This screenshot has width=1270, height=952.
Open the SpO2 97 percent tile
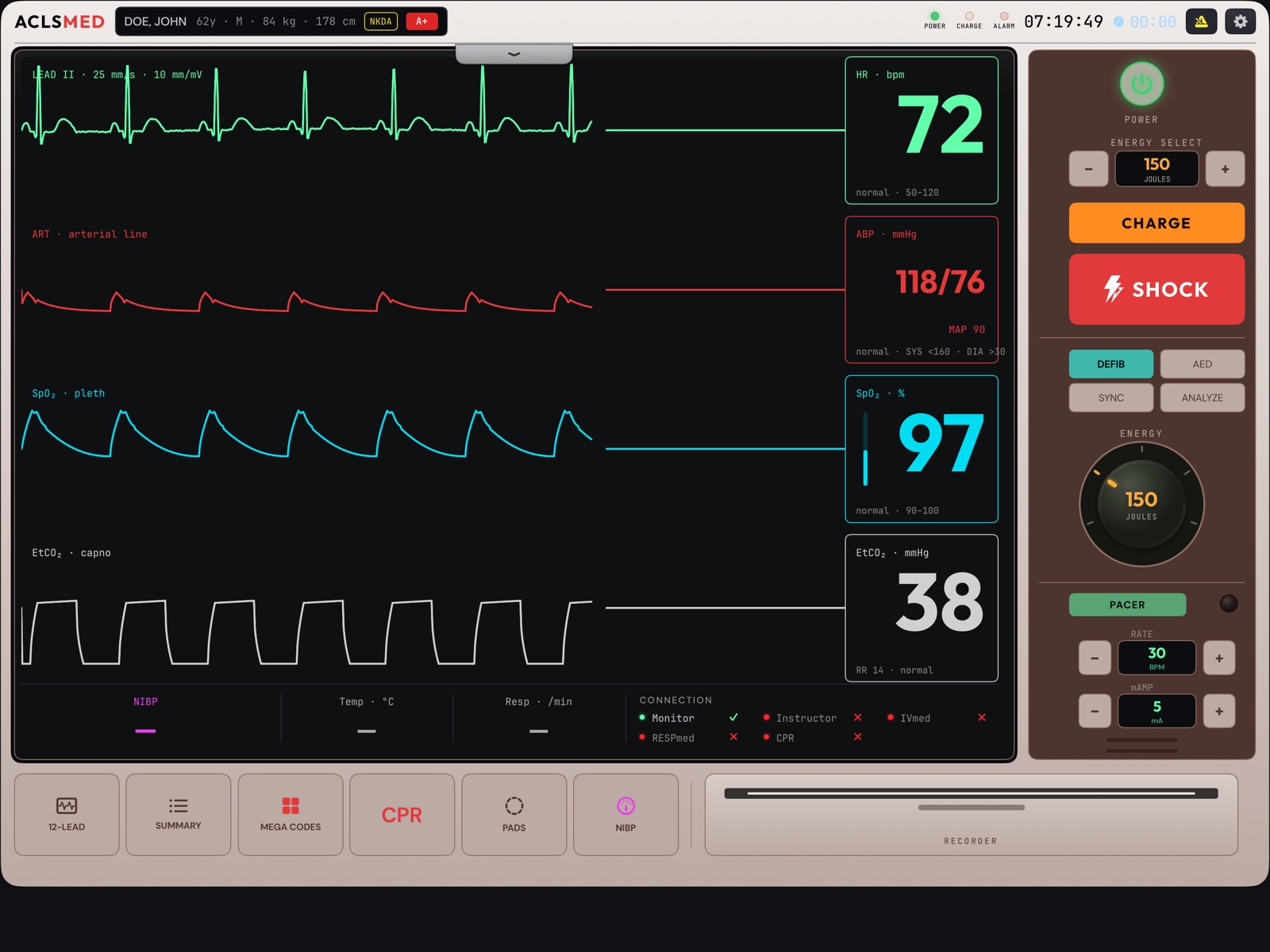(922, 449)
